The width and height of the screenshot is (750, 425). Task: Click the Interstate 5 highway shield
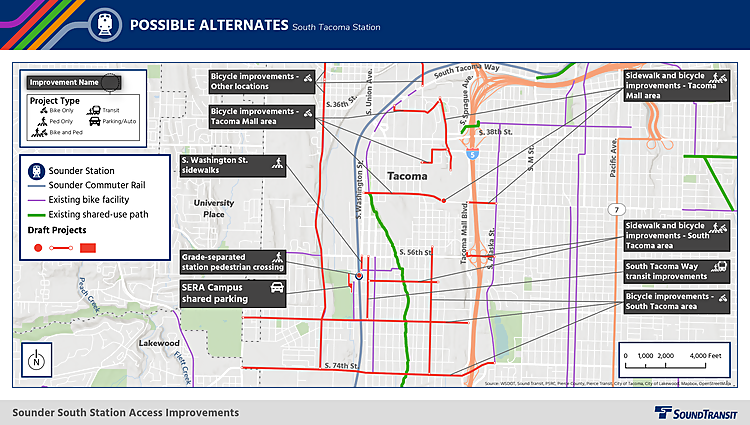click(x=469, y=154)
